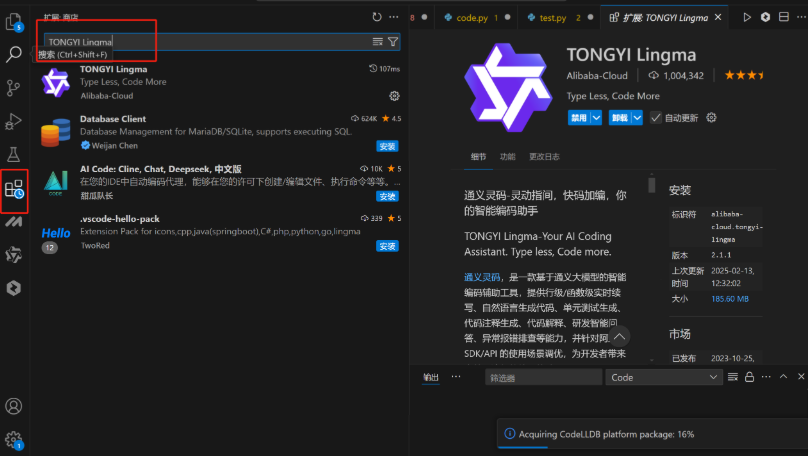
Task: Maximize the output panel
Action: [x=783, y=377]
